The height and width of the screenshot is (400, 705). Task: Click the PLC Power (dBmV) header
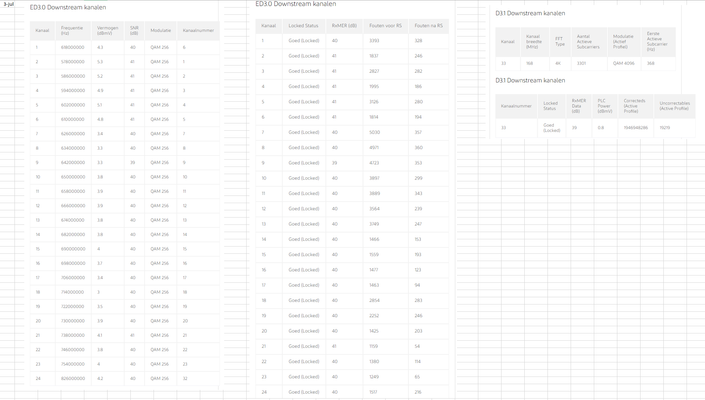604,106
